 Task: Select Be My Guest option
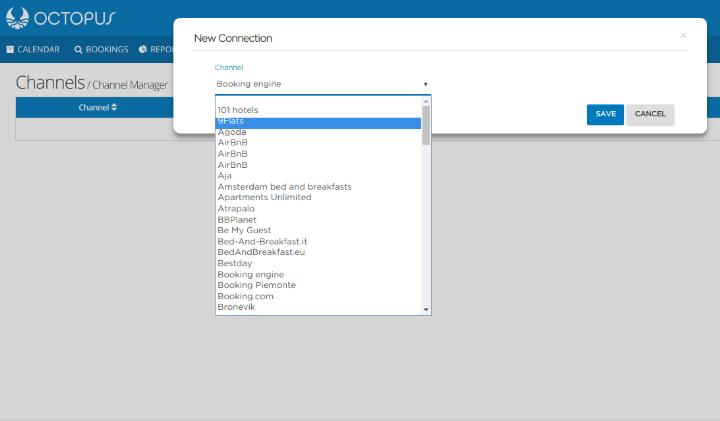[318, 230]
